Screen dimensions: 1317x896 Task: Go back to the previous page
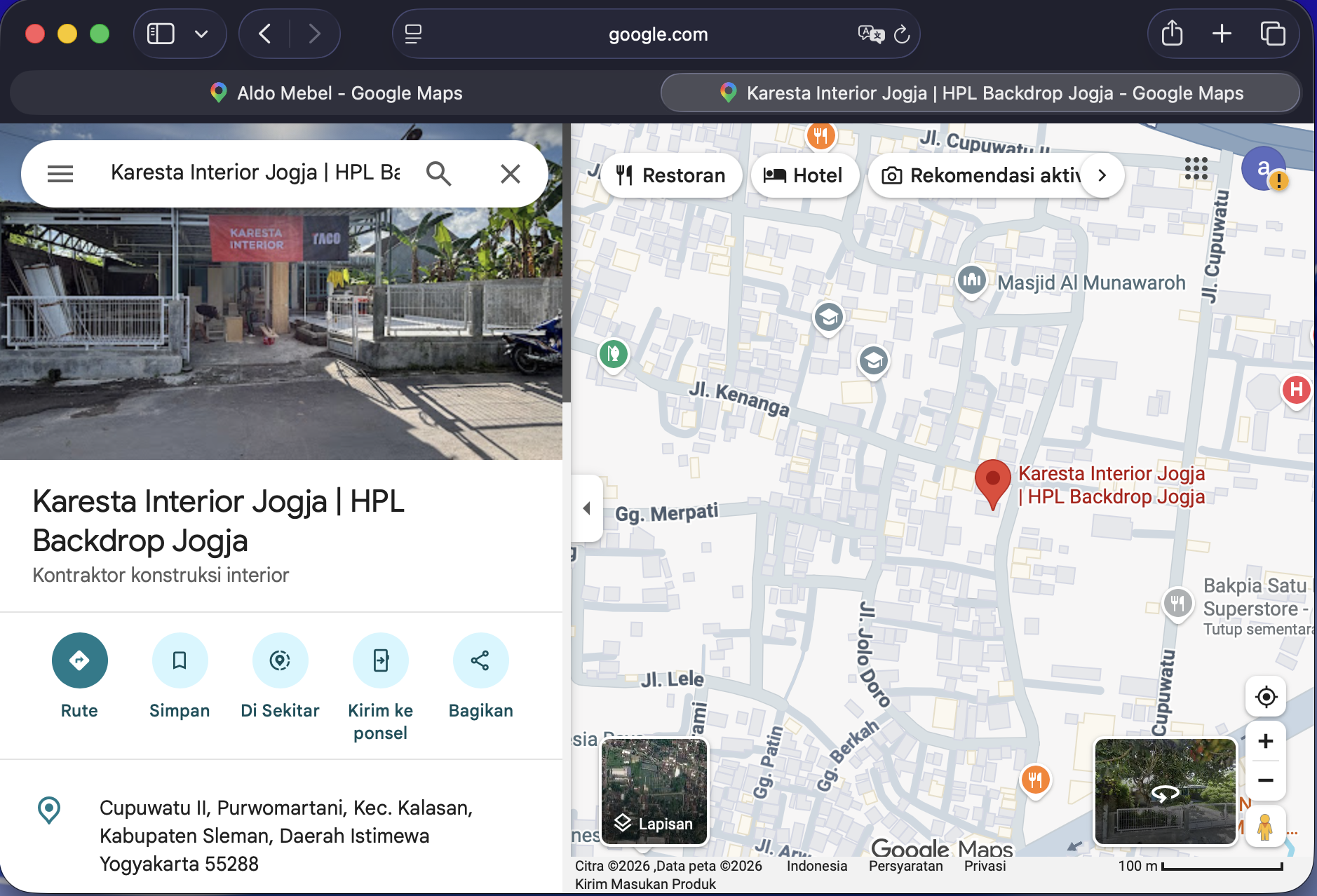point(265,34)
